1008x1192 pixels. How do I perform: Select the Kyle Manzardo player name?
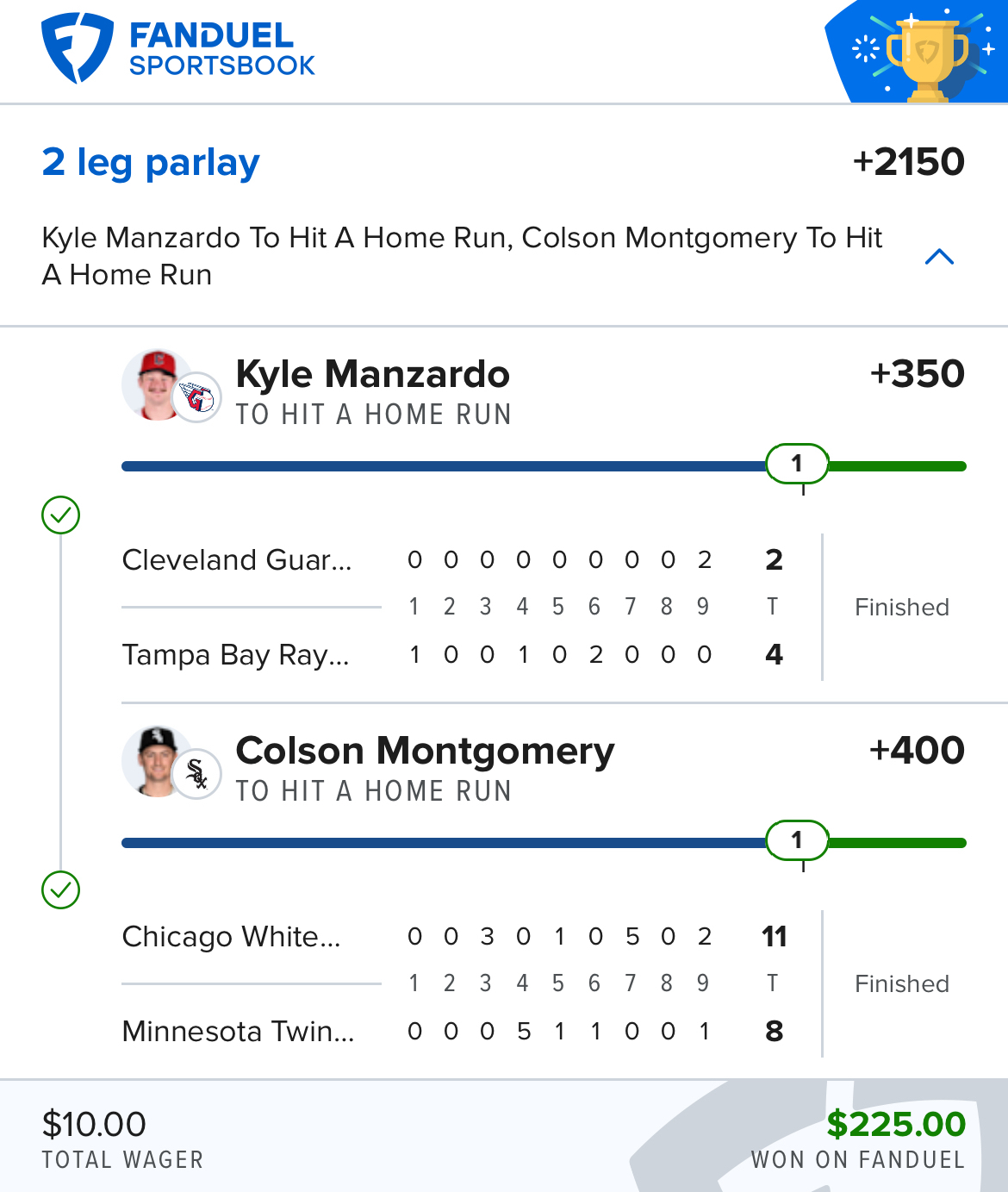tap(373, 374)
